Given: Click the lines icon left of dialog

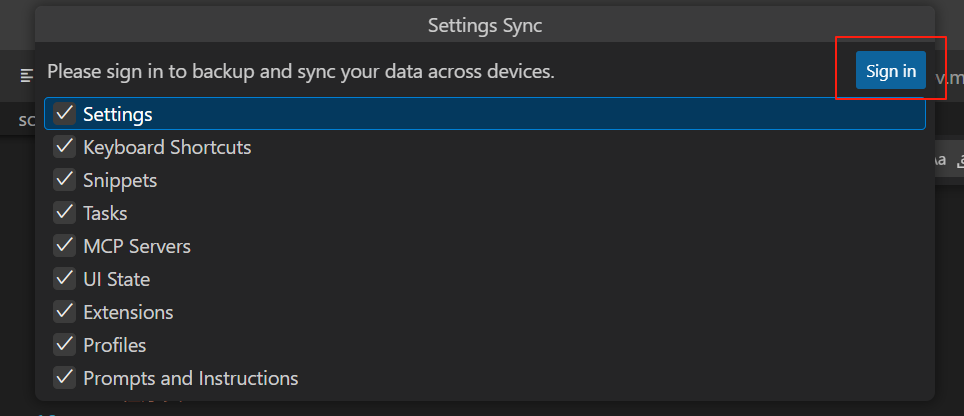Looking at the screenshot, I should click(x=27, y=76).
